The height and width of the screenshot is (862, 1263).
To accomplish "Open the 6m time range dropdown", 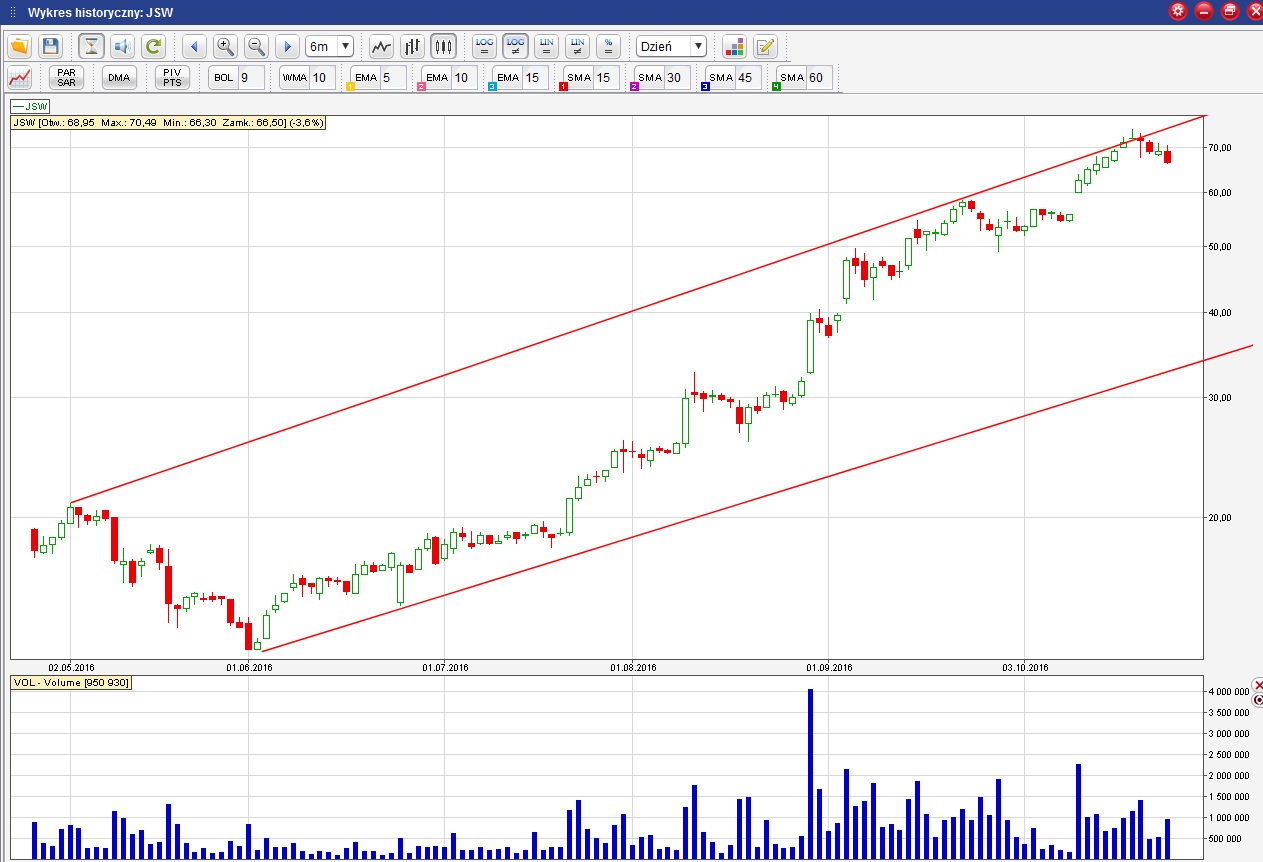I will [x=330, y=46].
